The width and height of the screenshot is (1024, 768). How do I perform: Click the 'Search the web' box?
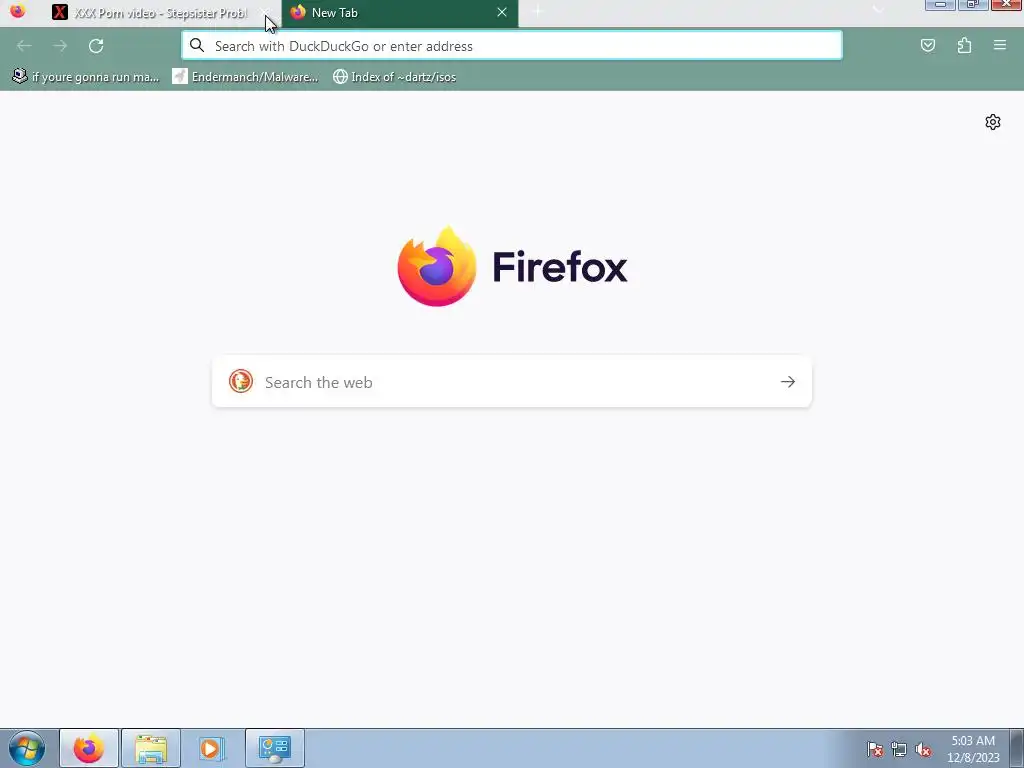pos(512,382)
